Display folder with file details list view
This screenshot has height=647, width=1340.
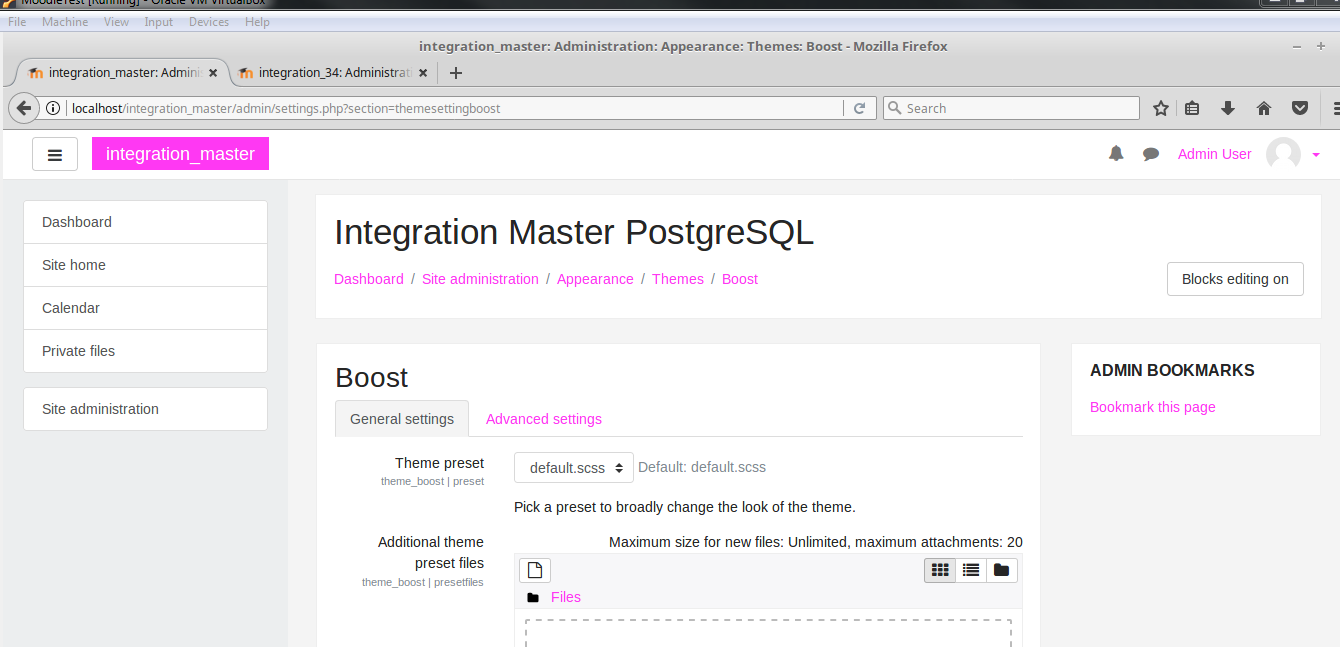pyautogui.click(x=971, y=570)
